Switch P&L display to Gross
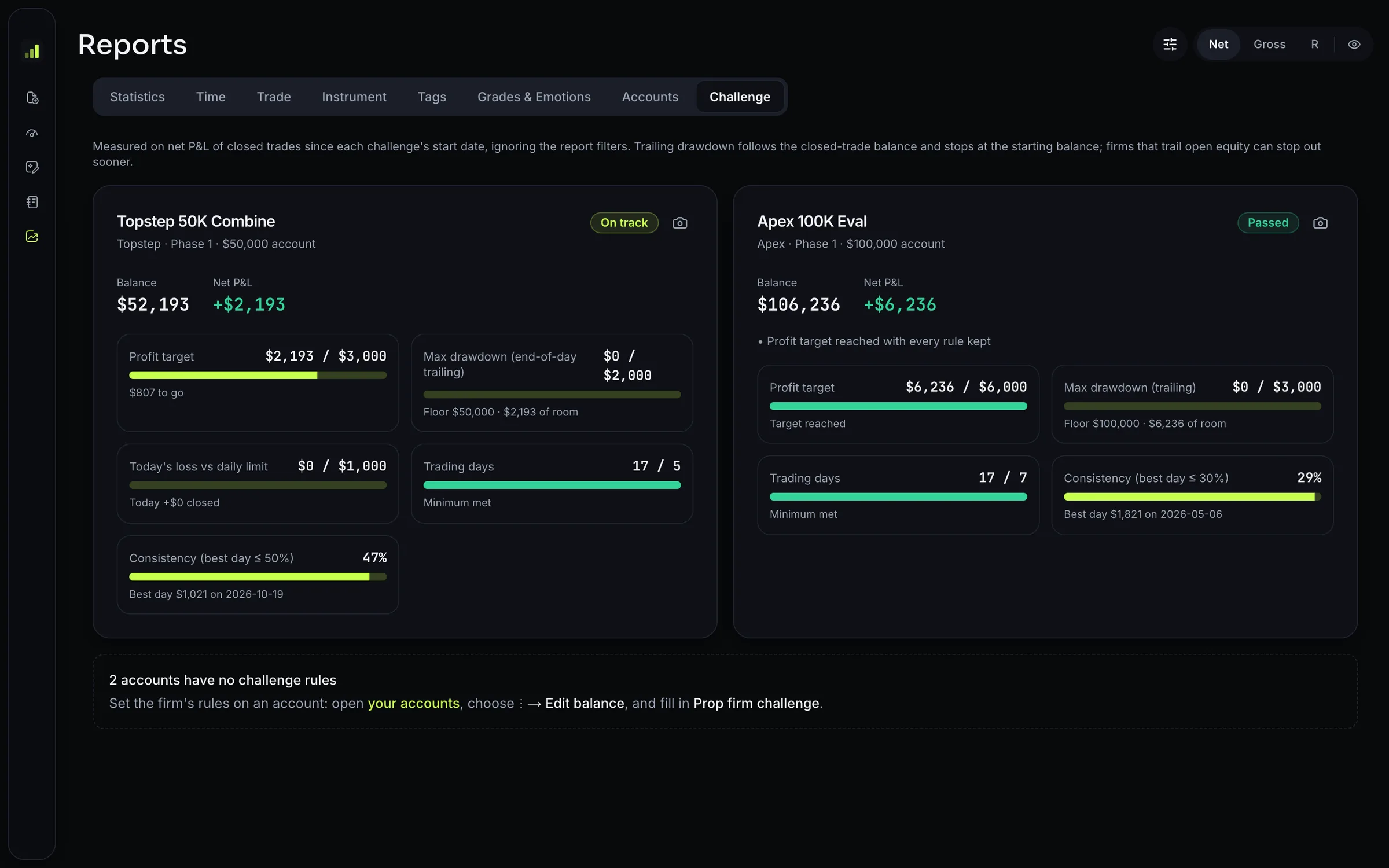This screenshot has width=1389, height=868. pos(1269,45)
